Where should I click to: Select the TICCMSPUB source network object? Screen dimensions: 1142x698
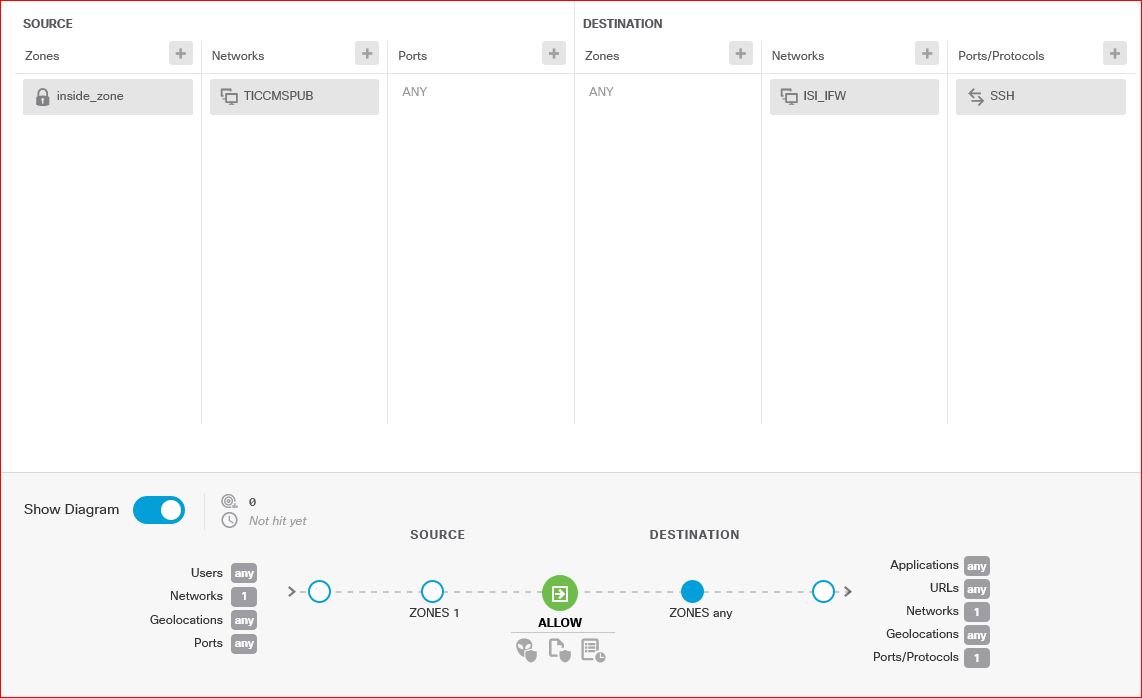point(294,97)
